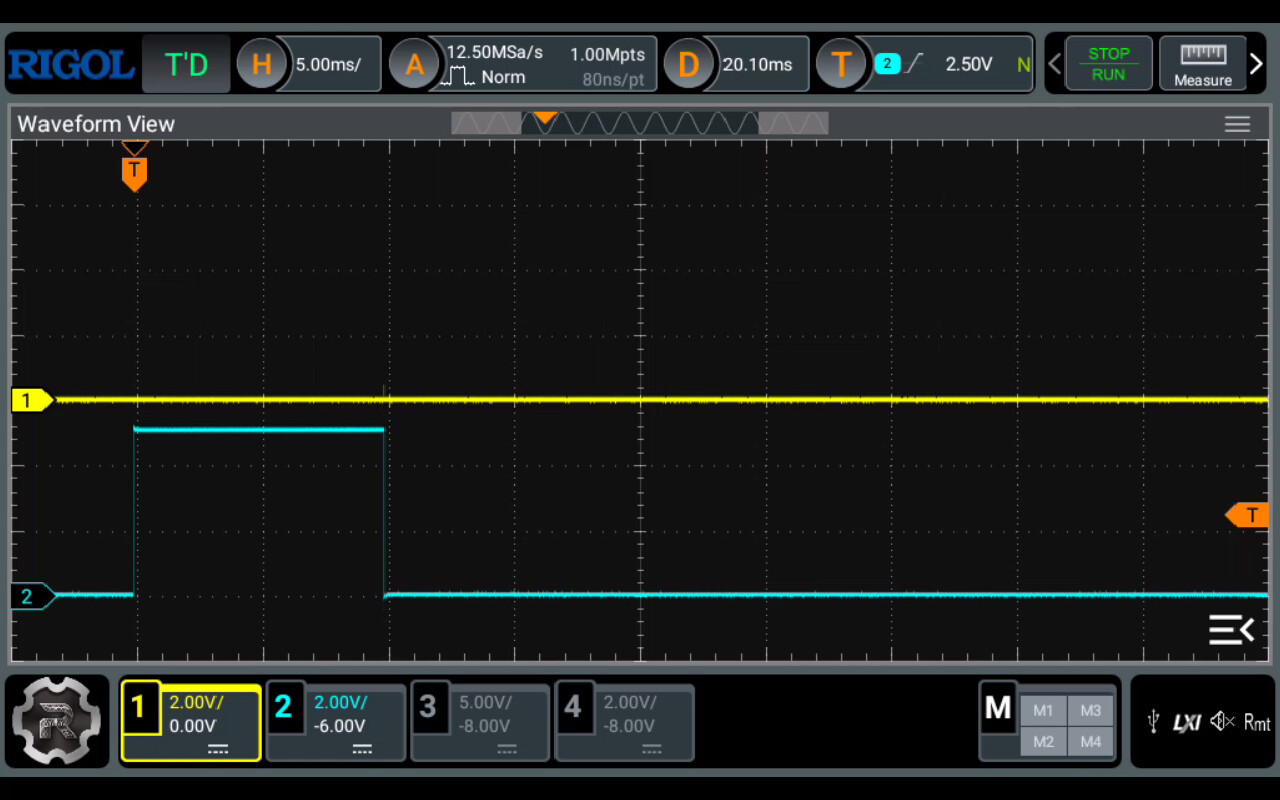The image size is (1280, 800).
Task: Select the 20.10ms delay value
Action: [757, 65]
